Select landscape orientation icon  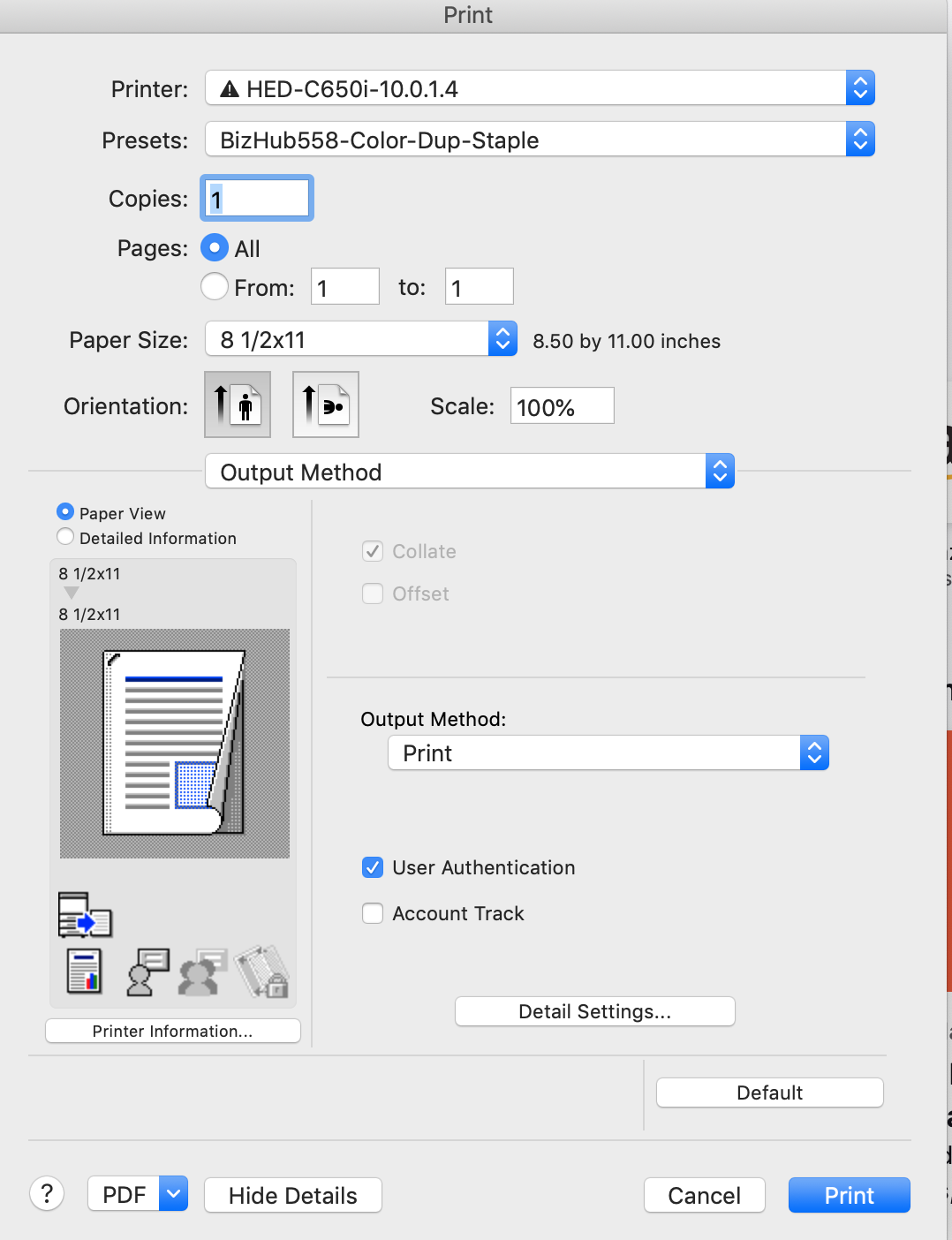tap(326, 405)
